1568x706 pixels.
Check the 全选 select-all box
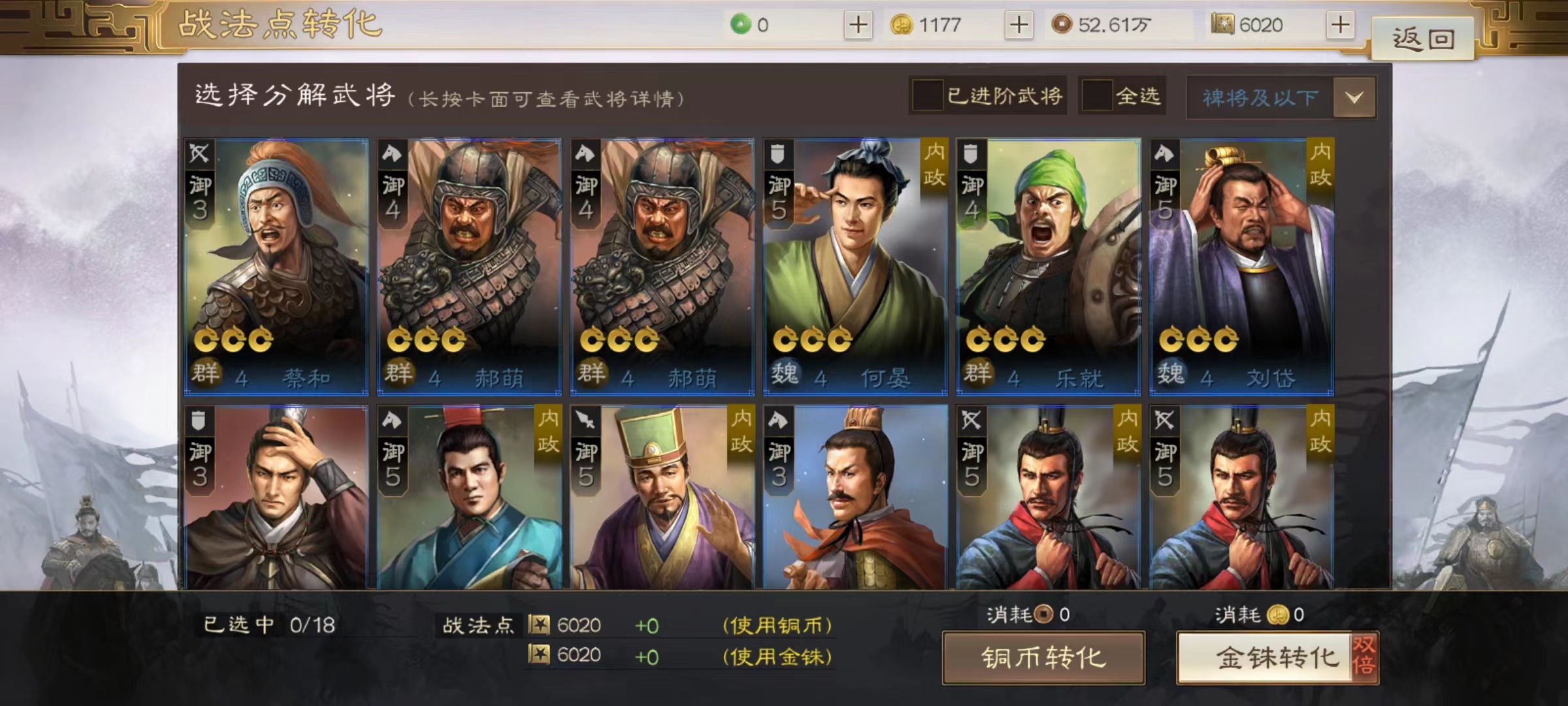tap(1097, 96)
